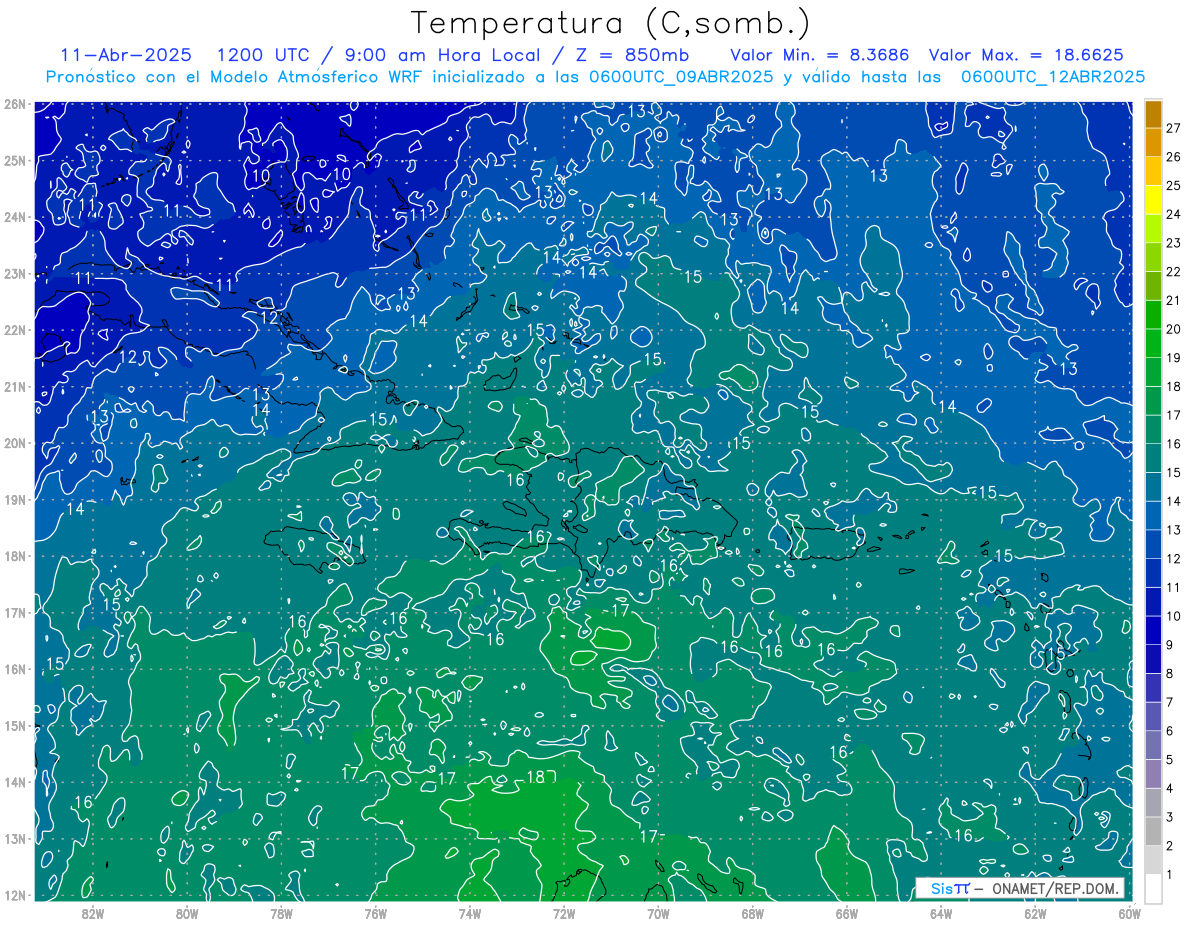Click the '12N' latitude label
This screenshot has width=1200, height=927.
[x=14, y=895]
